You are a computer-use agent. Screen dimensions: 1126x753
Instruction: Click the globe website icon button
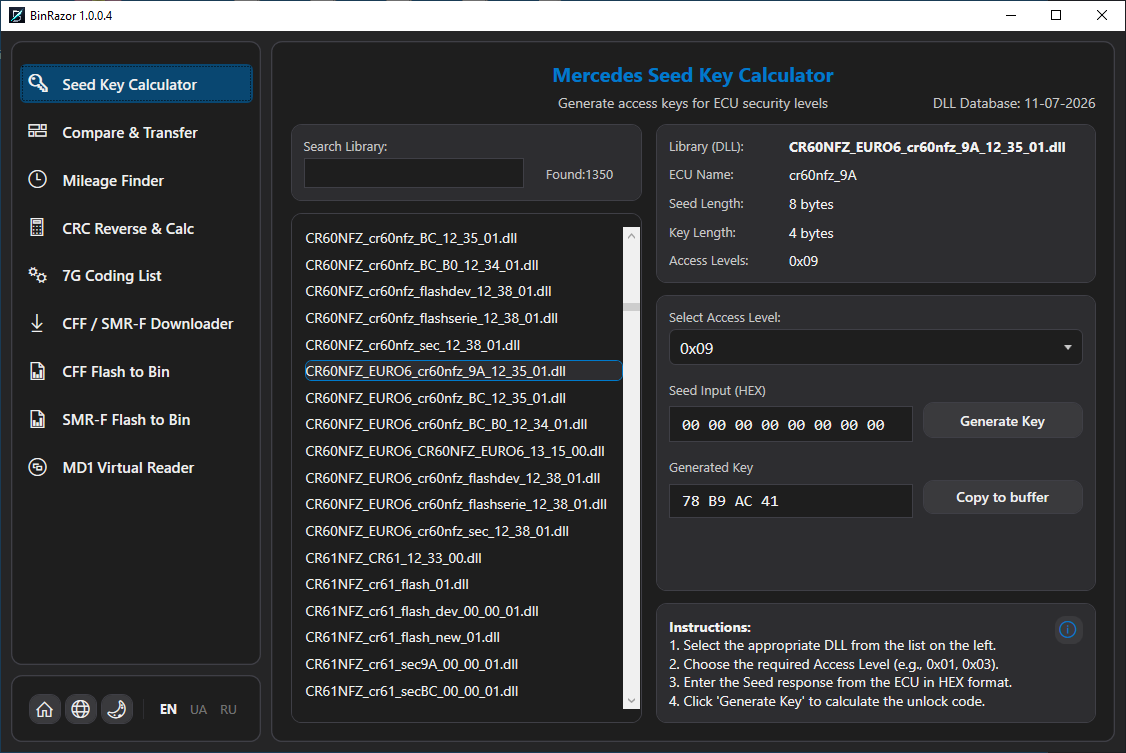(x=80, y=709)
